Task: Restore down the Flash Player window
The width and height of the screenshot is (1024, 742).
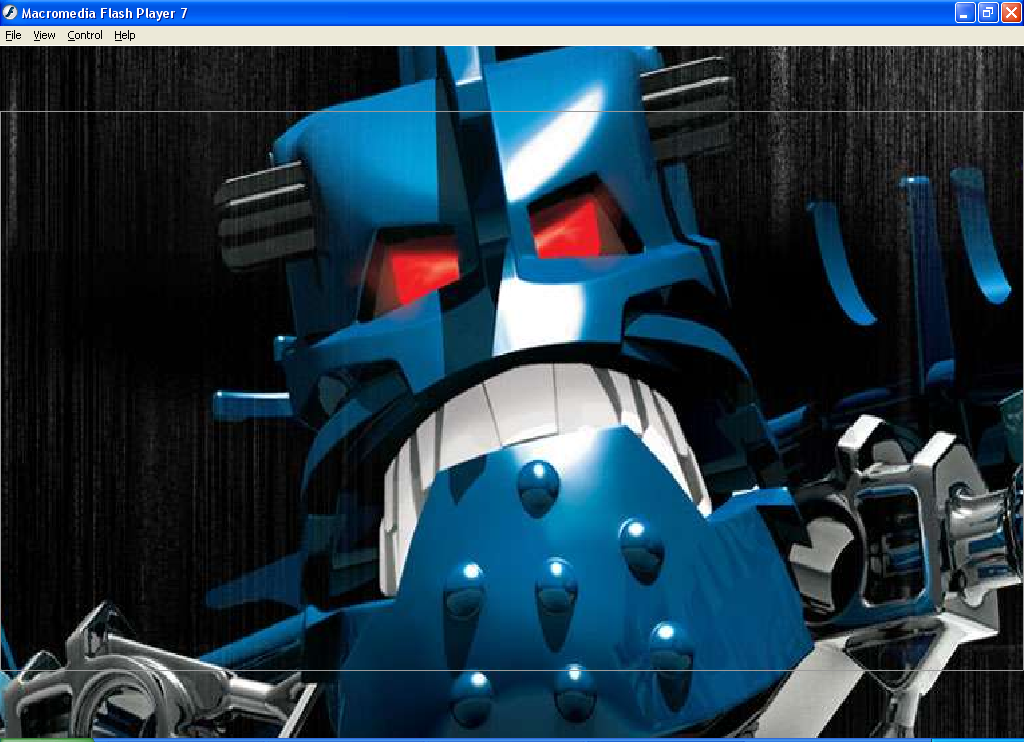Action: point(988,12)
